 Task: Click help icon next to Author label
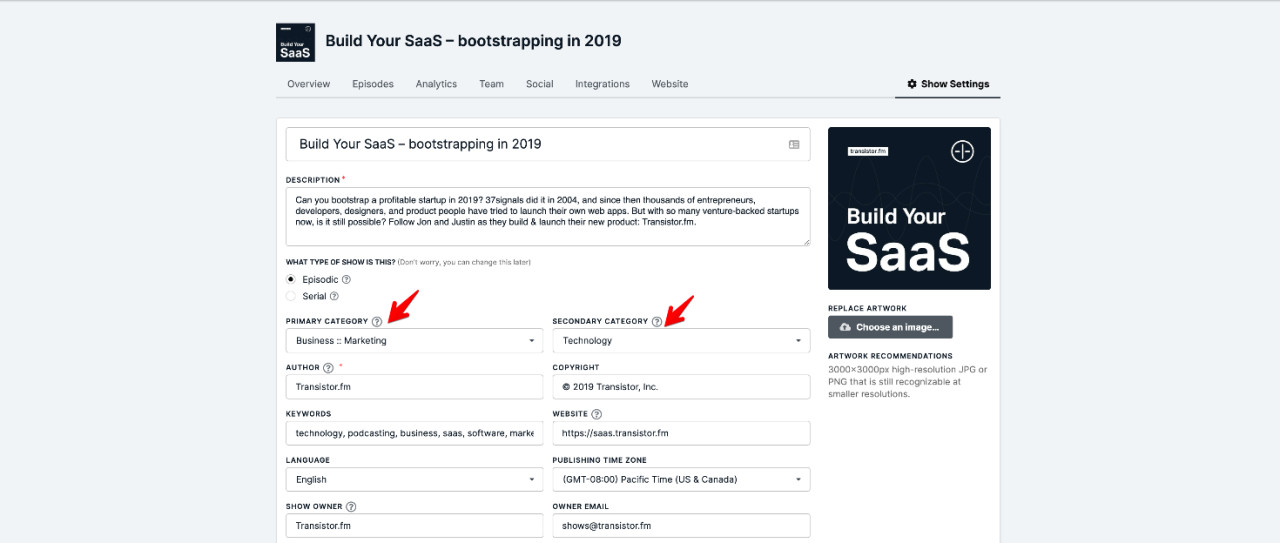(x=328, y=368)
